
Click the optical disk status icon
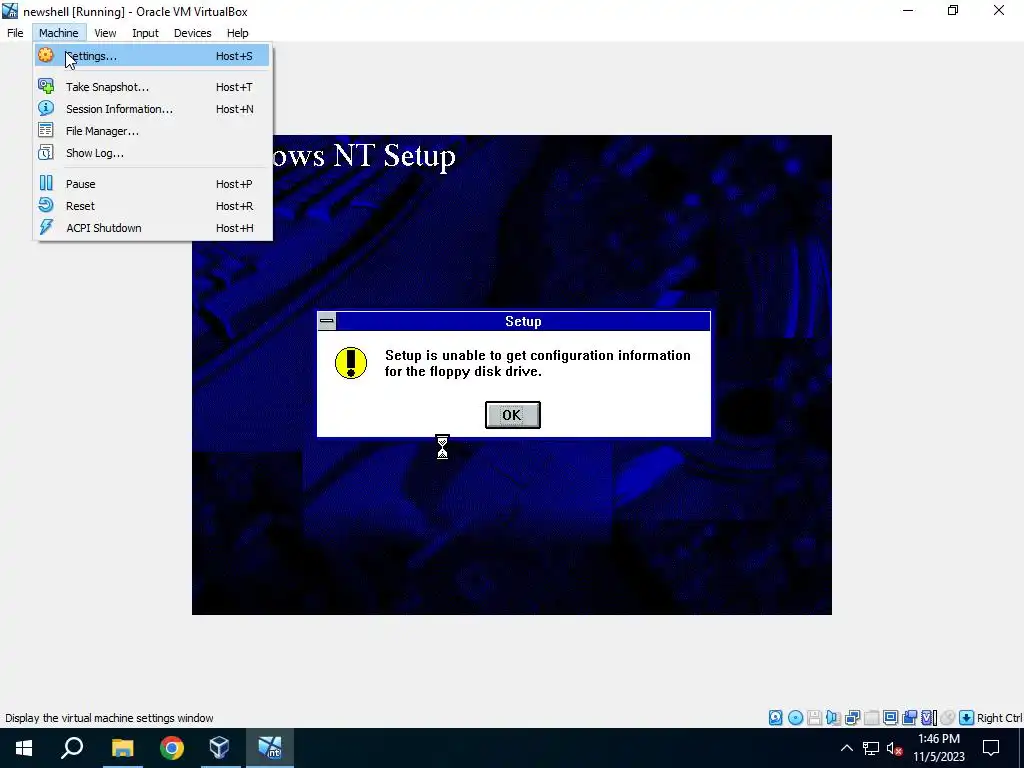point(795,718)
